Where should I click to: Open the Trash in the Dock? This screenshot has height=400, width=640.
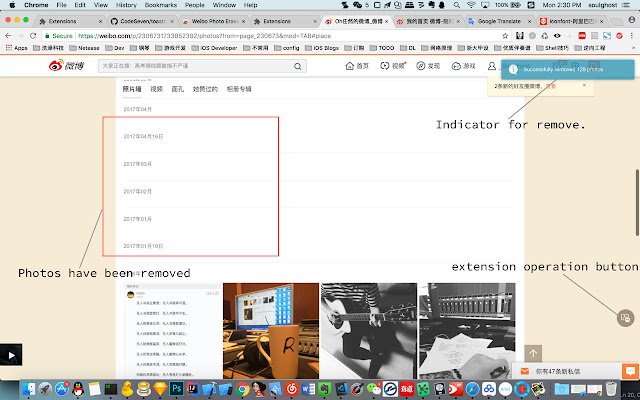click(611, 389)
